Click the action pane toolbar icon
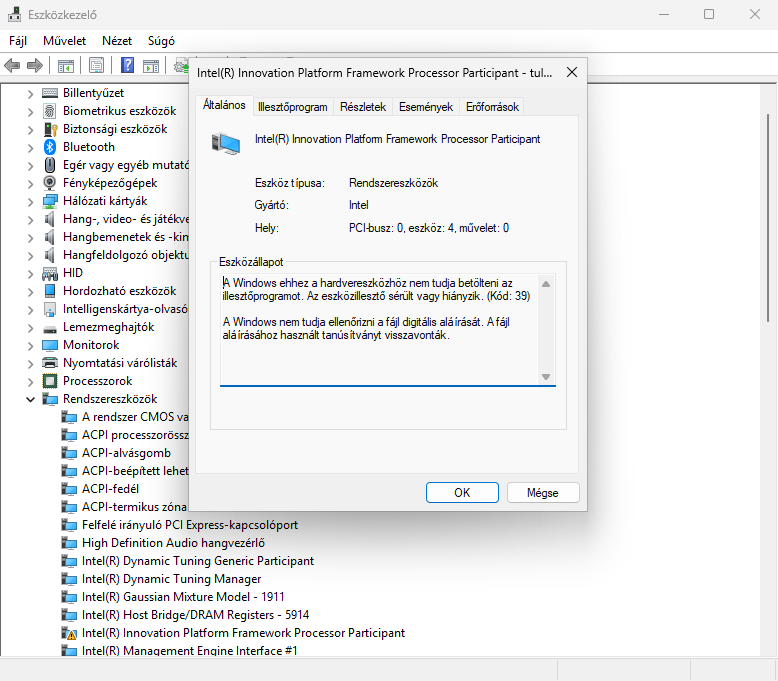 151,65
